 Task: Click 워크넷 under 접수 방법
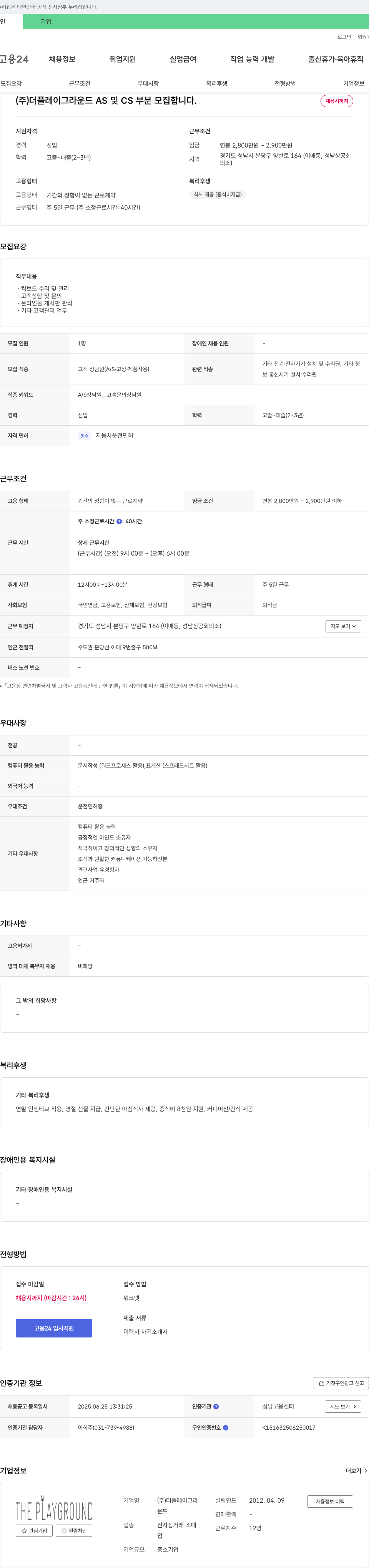pos(131,1298)
